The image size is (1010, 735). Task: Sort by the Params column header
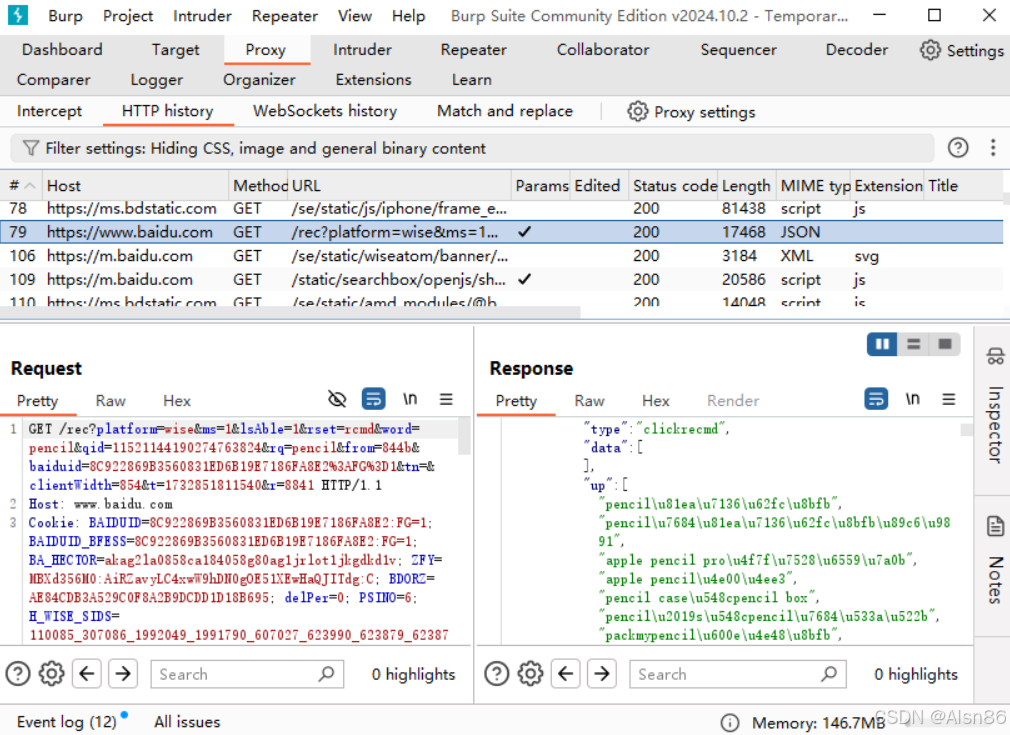[x=541, y=186]
